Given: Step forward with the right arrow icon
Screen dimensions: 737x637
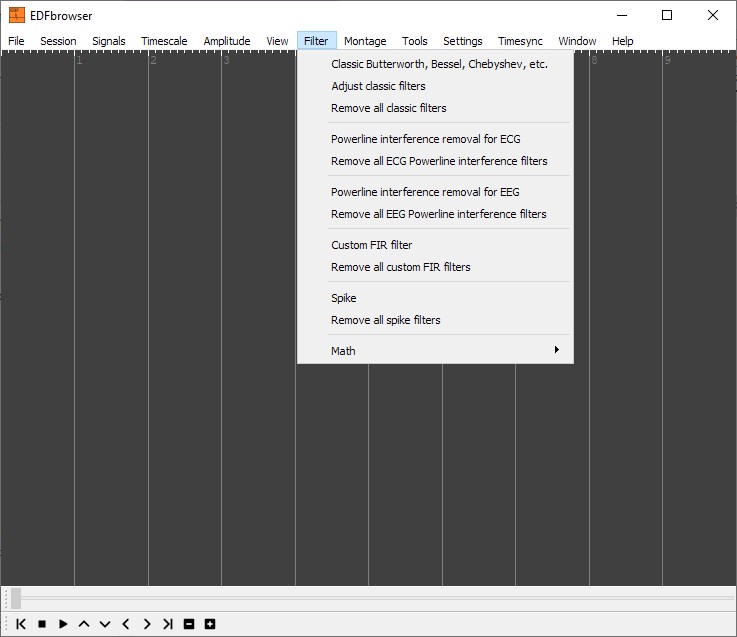Looking at the screenshot, I should click(147, 624).
